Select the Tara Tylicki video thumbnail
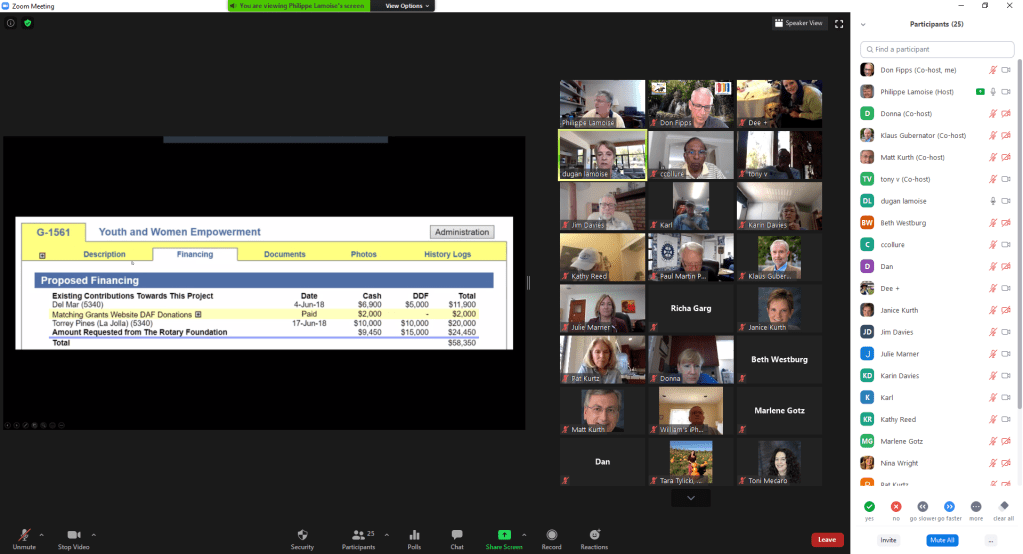The height and width of the screenshot is (554, 1023). [x=691, y=463]
